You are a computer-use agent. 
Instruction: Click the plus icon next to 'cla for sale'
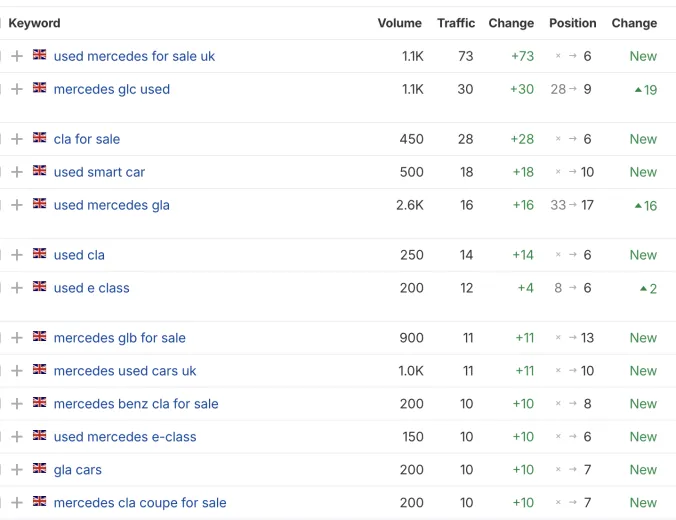(17, 139)
